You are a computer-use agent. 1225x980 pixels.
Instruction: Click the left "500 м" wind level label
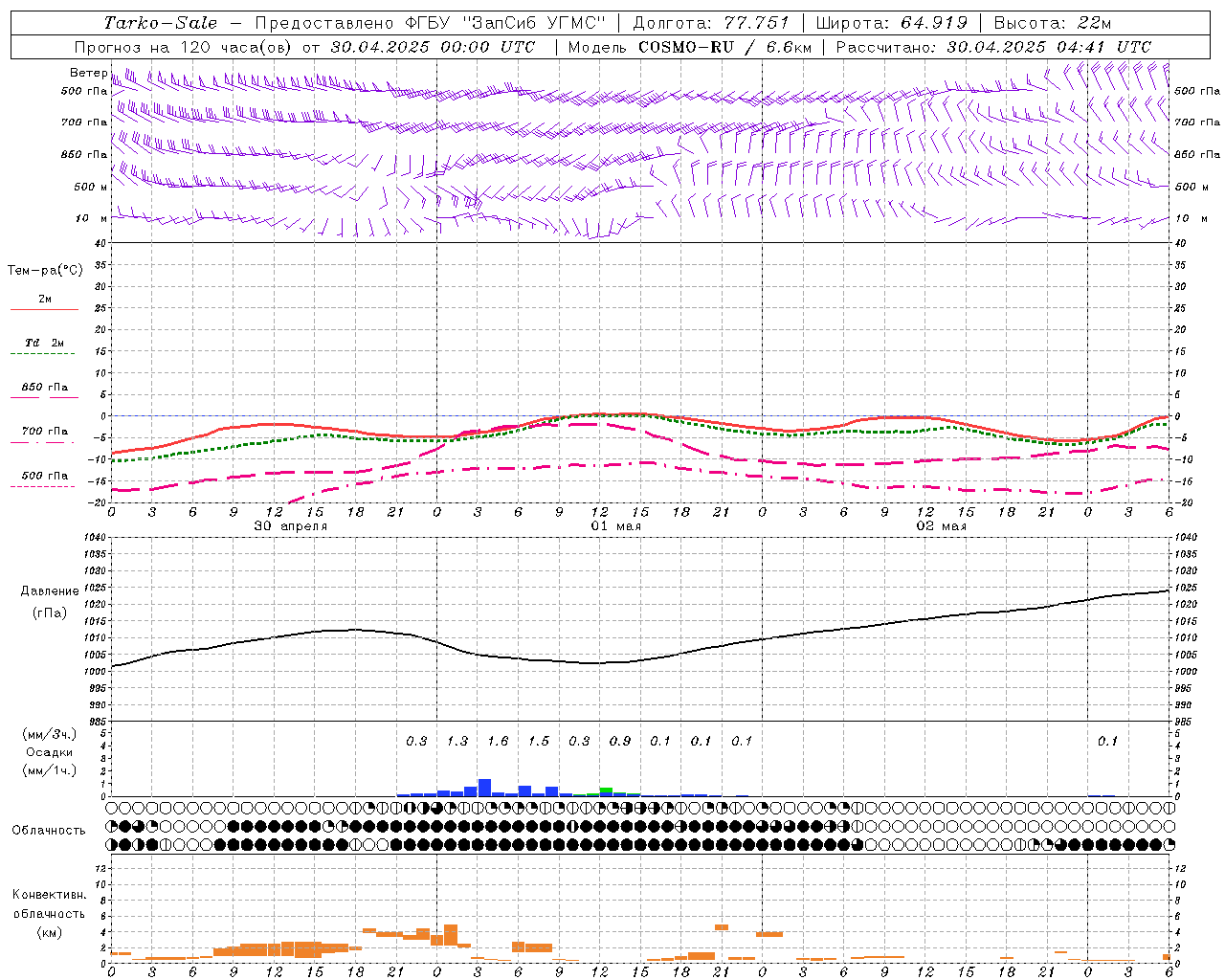(91, 187)
